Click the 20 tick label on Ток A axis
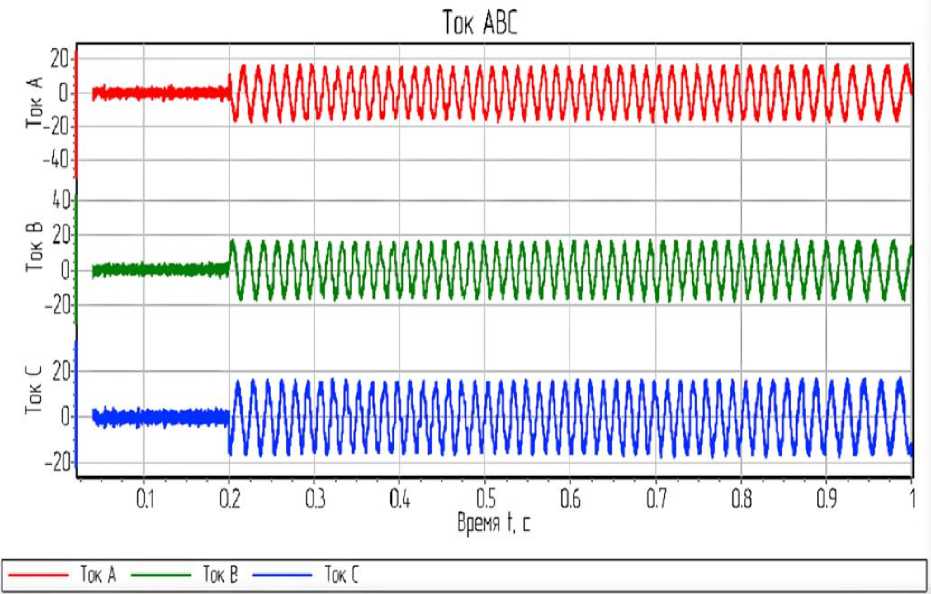 click(61, 59)
